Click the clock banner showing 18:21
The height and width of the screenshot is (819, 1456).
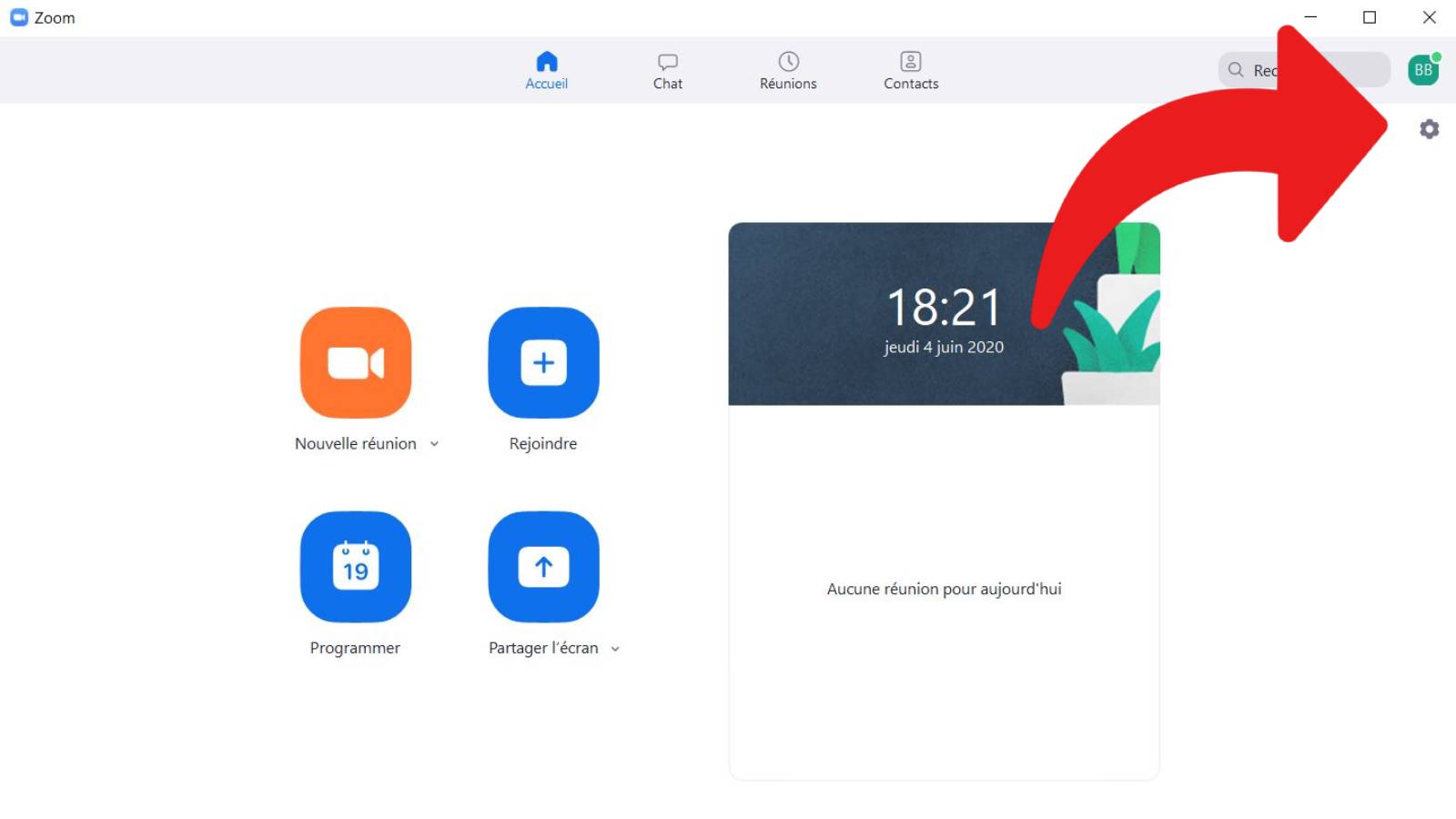[910, 314]
